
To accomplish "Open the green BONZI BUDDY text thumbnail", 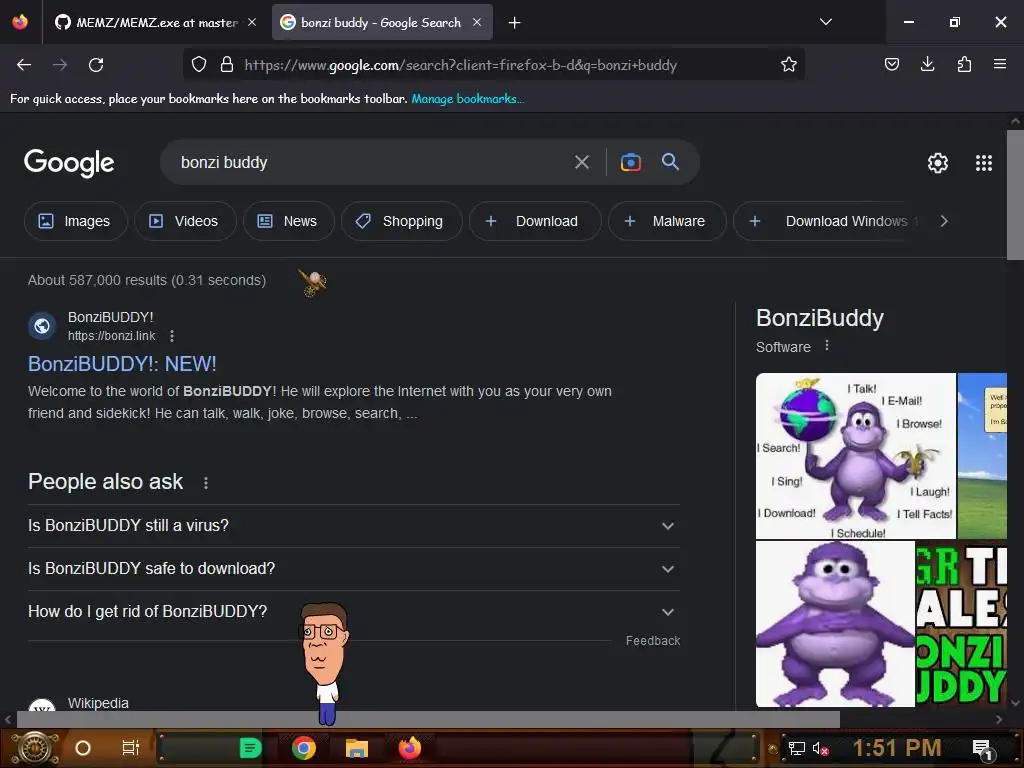I will [961, 624].
